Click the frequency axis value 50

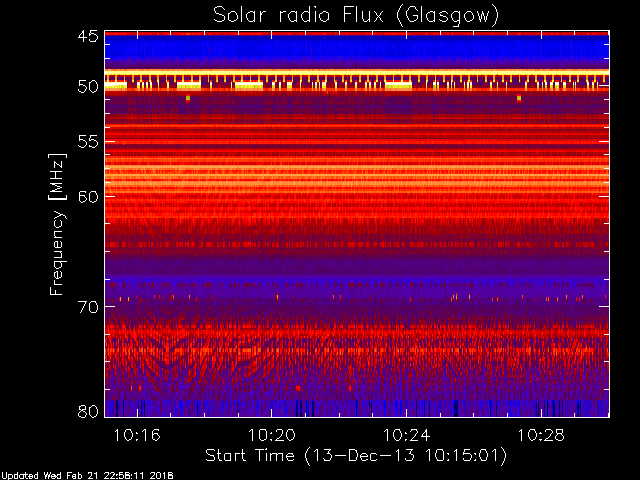pyautogui.click(x=88, y=87)
